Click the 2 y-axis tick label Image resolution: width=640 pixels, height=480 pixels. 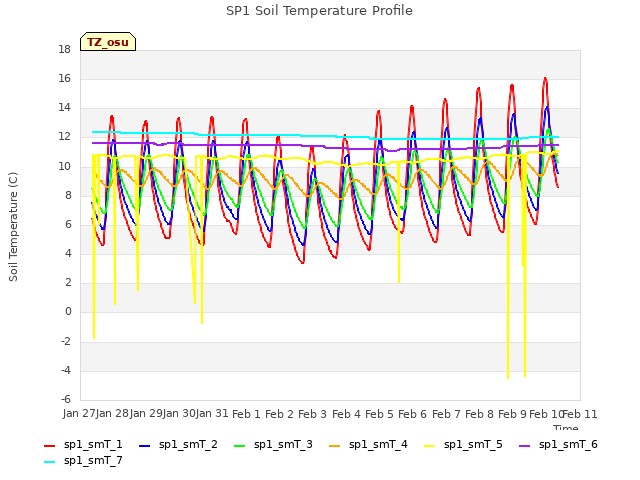pyautogui.click(x=68, y=283)
